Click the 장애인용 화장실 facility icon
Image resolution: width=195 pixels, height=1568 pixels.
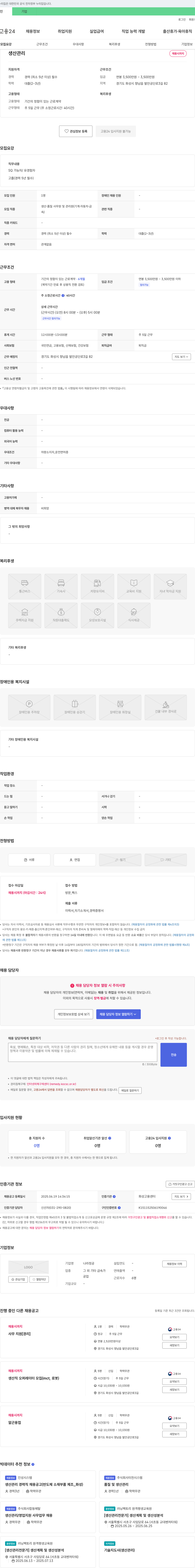pos(120,707)
